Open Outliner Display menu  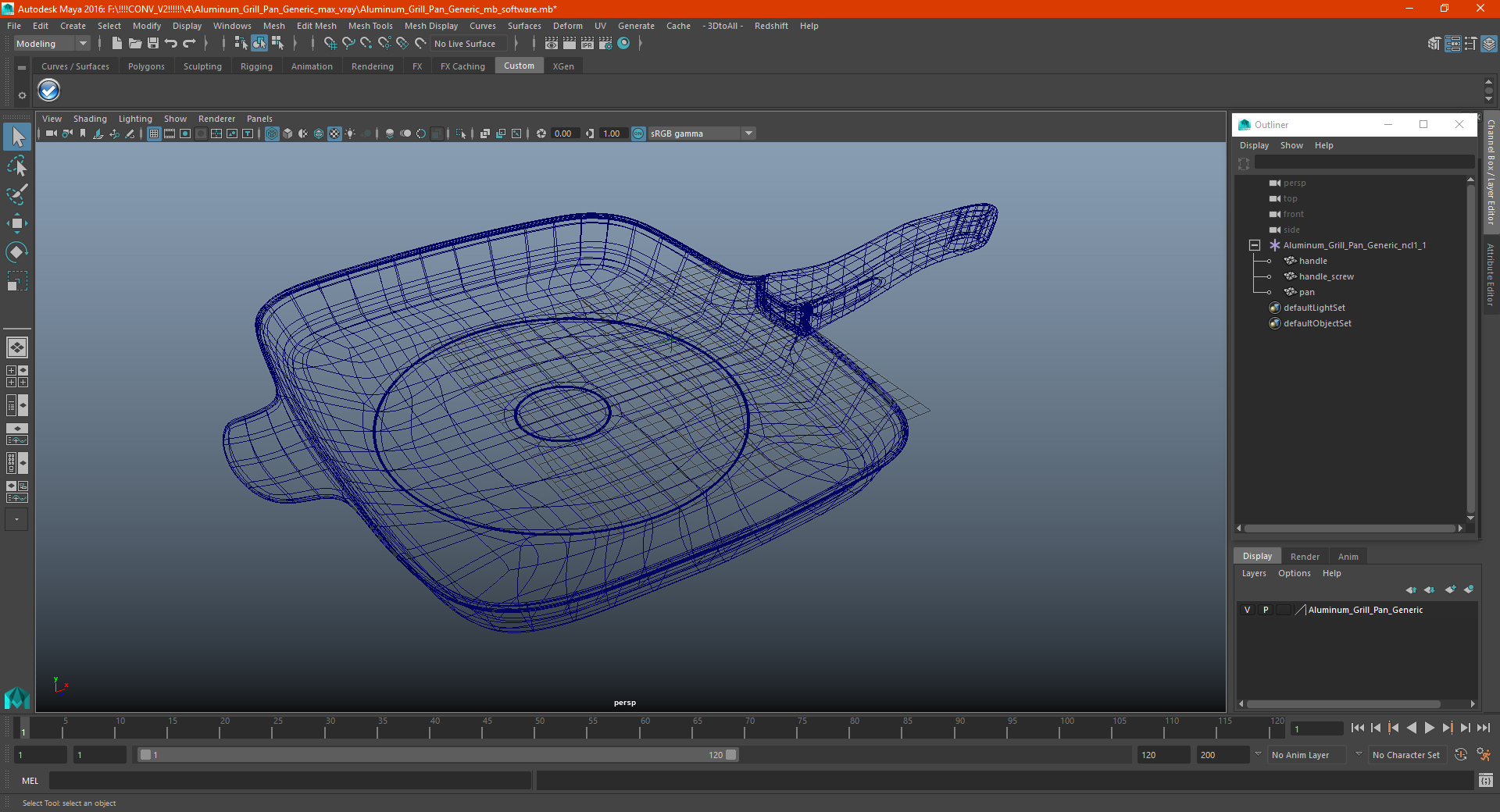click(1254, 145)
